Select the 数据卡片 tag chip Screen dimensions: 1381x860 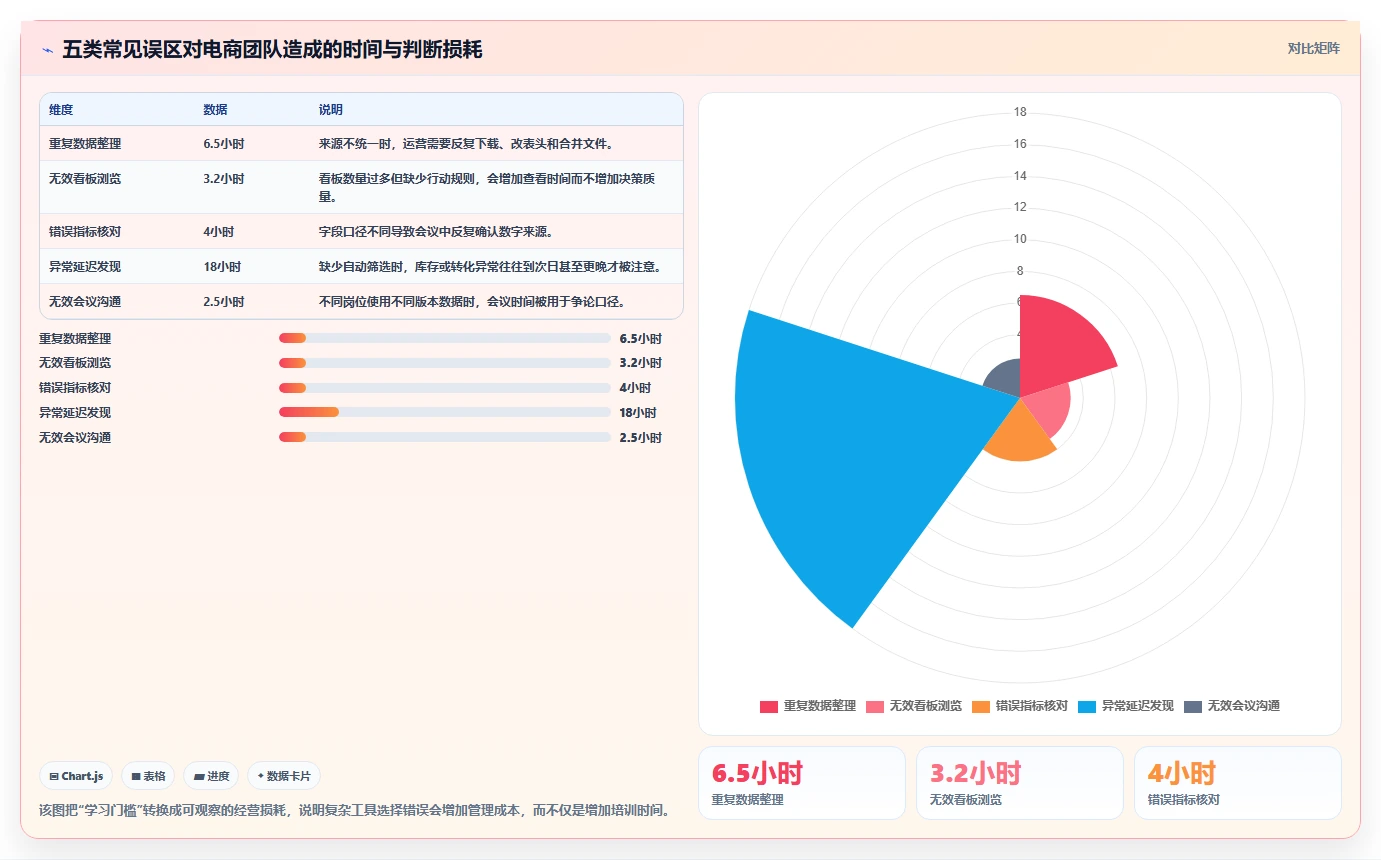click(x=284, y=776)
